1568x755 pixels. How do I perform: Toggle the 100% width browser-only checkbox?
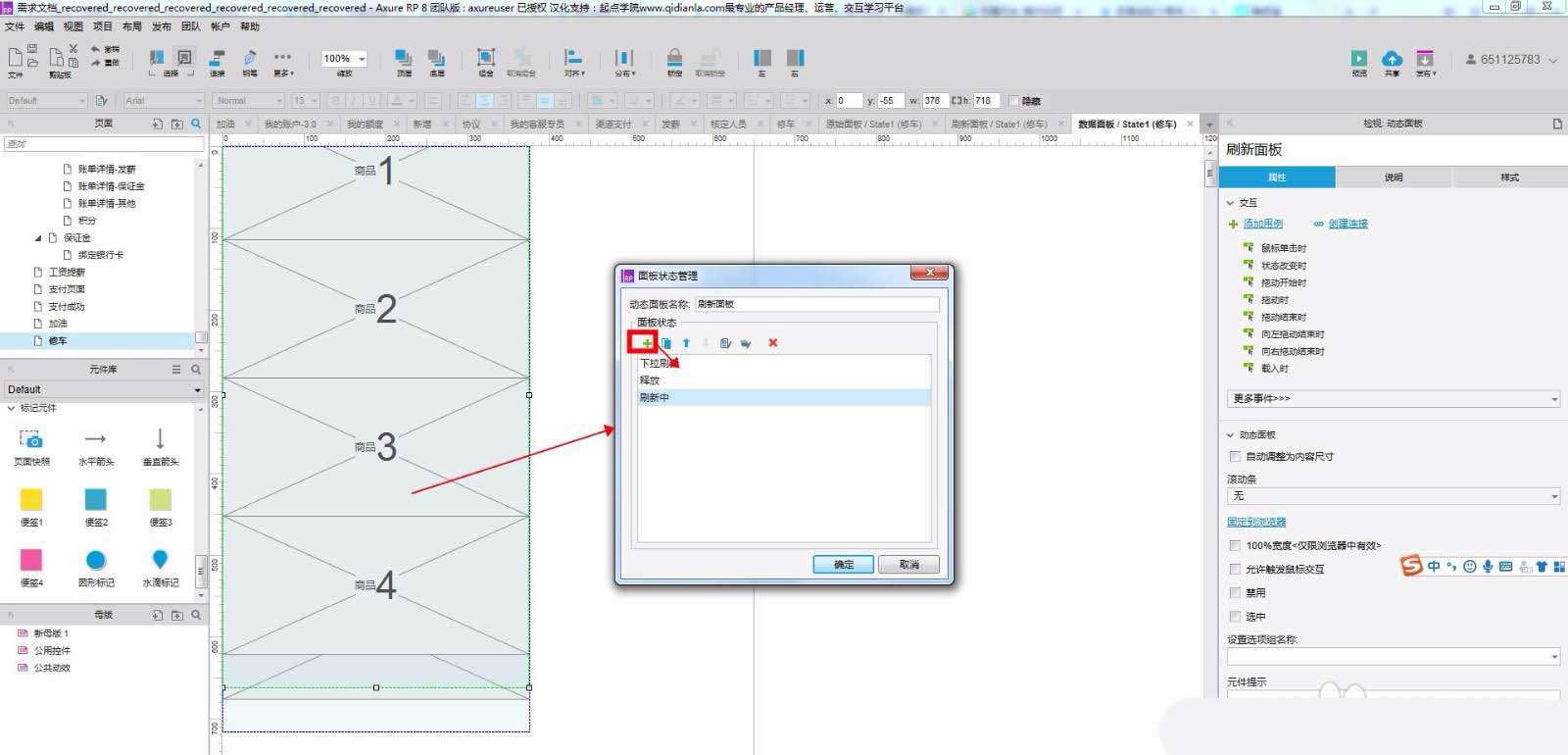pyautogui.click(x=1235, y=545)
